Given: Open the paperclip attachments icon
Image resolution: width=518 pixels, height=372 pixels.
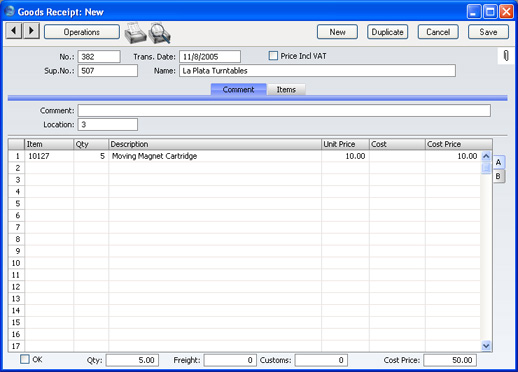Looking at the screenshot, I should coord(506,56).
